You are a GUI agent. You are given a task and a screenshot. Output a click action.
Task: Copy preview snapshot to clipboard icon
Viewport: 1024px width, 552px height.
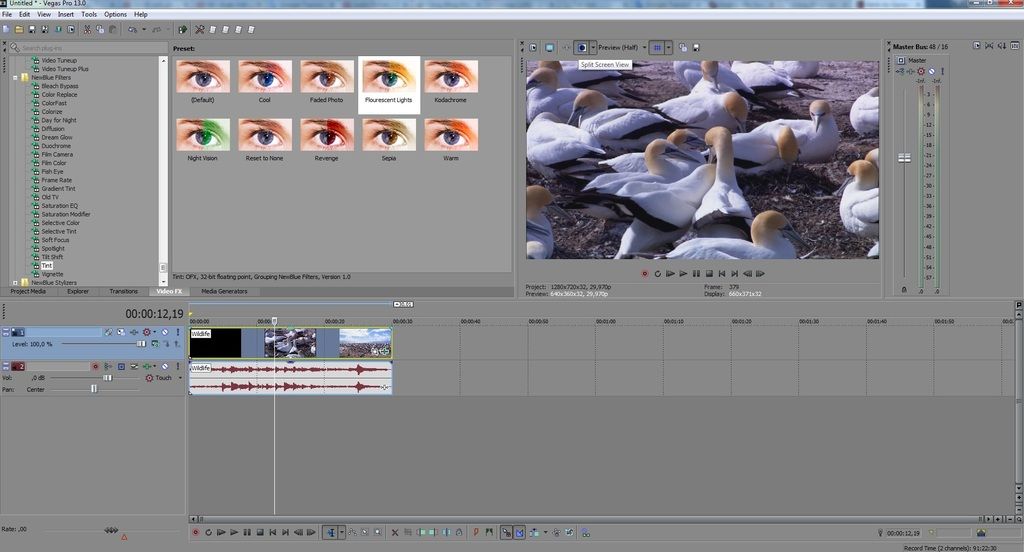682,48
